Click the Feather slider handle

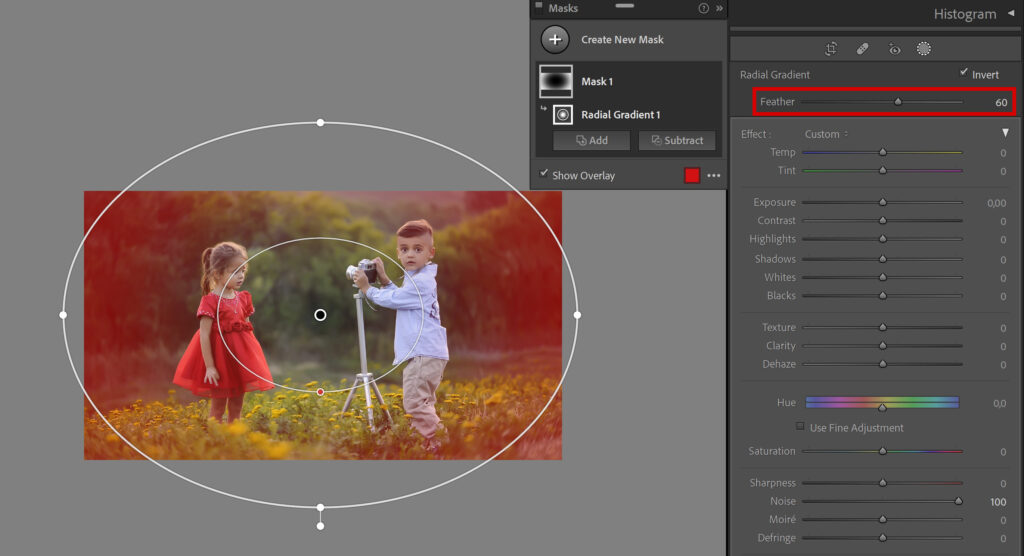tap(898, 101)
